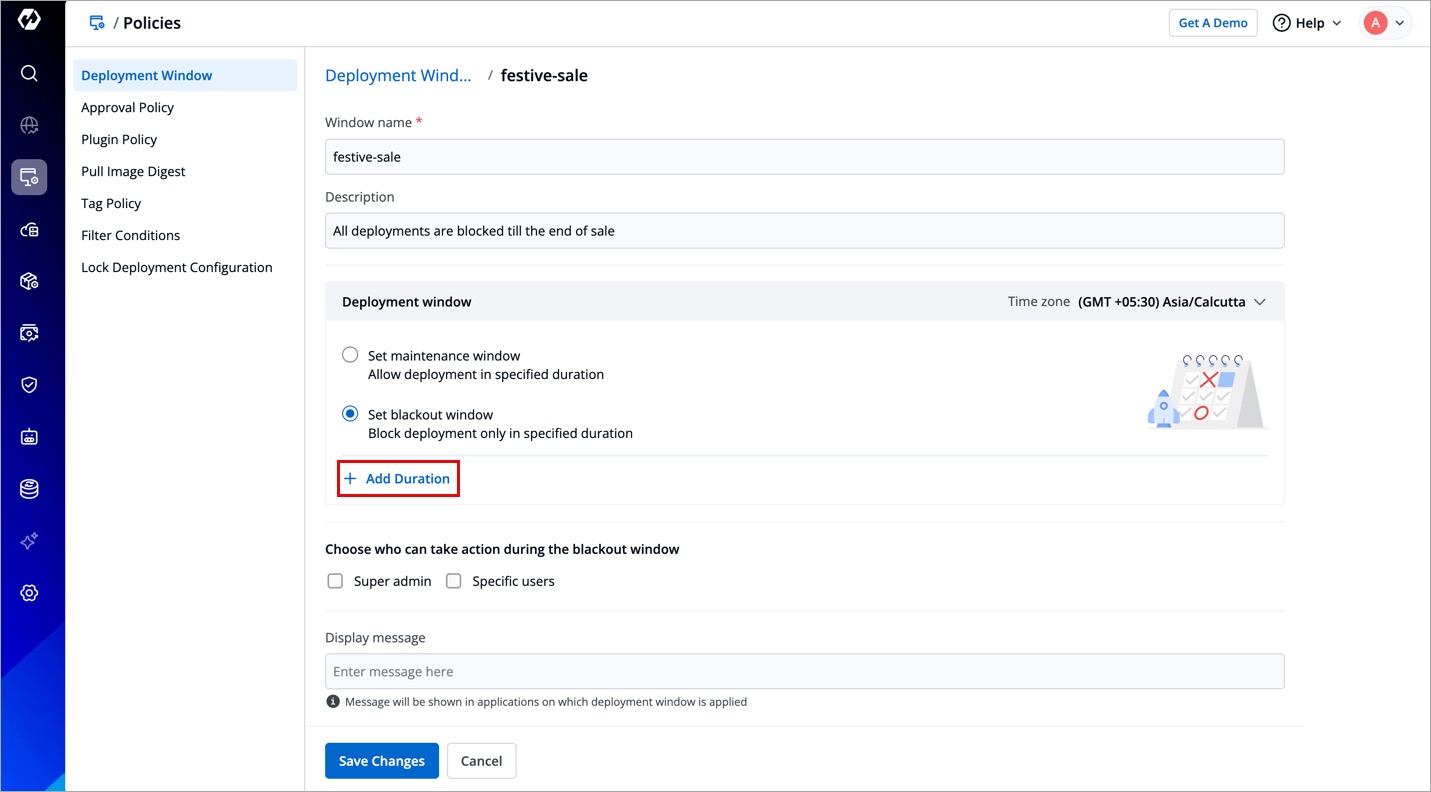Click the Add Duration link
This screenshot has height=792, width=1431.
tap(398, 479)
